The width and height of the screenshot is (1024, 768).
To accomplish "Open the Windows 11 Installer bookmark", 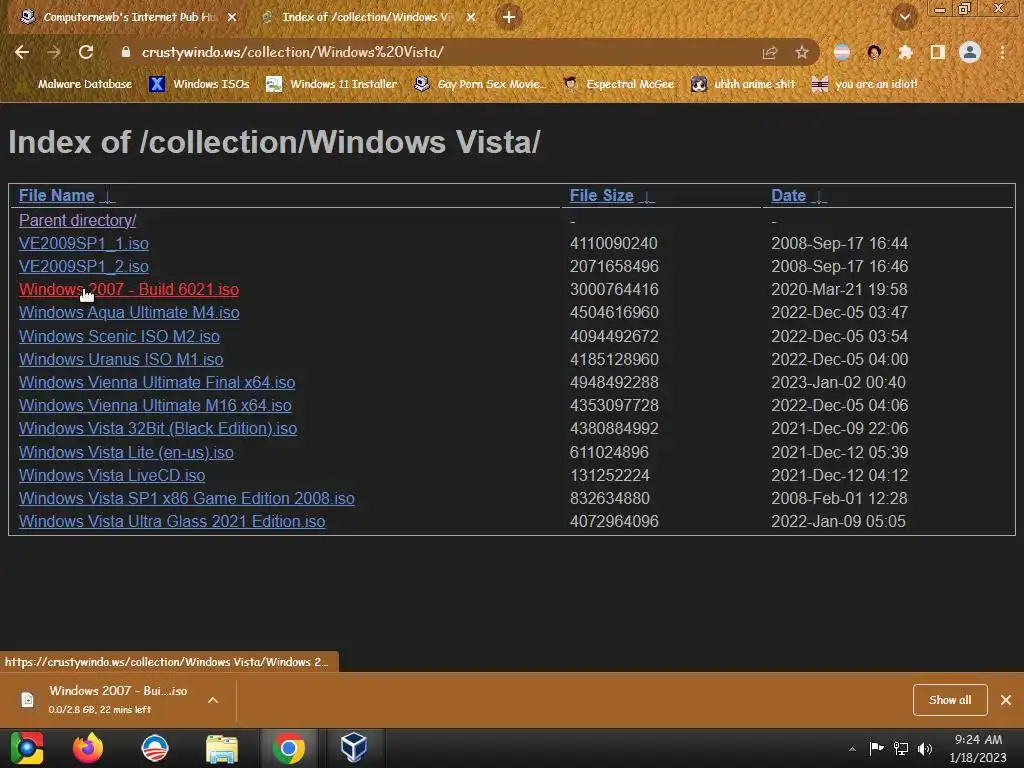I will (x=332, y=84).
